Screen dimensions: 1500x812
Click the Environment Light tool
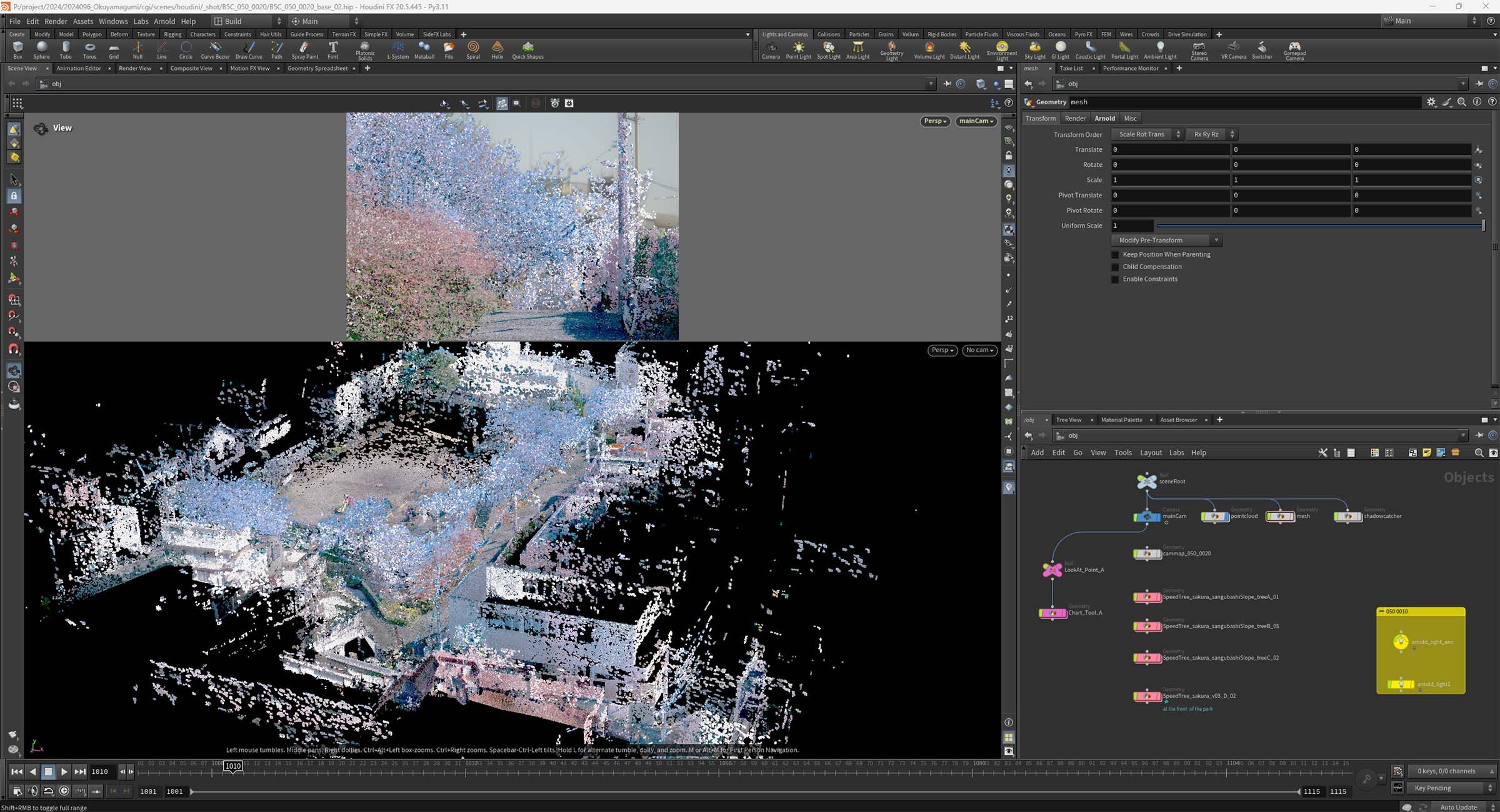tap(1002, 49)
